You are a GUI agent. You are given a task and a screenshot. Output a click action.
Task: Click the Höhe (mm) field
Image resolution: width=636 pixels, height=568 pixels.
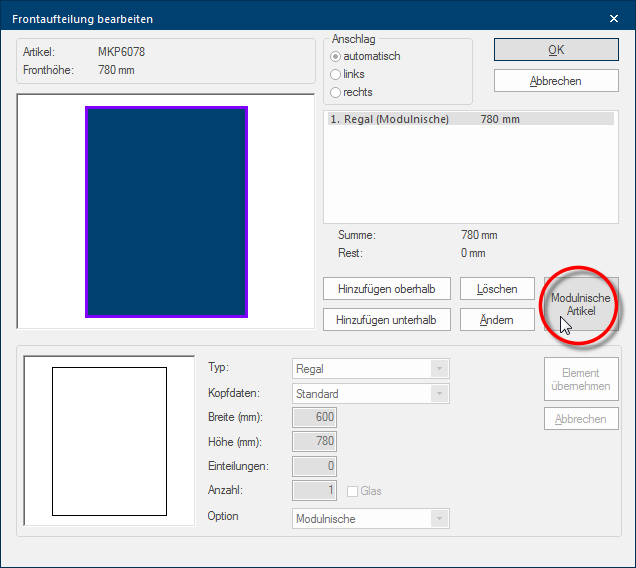click(x=315, y=441)
